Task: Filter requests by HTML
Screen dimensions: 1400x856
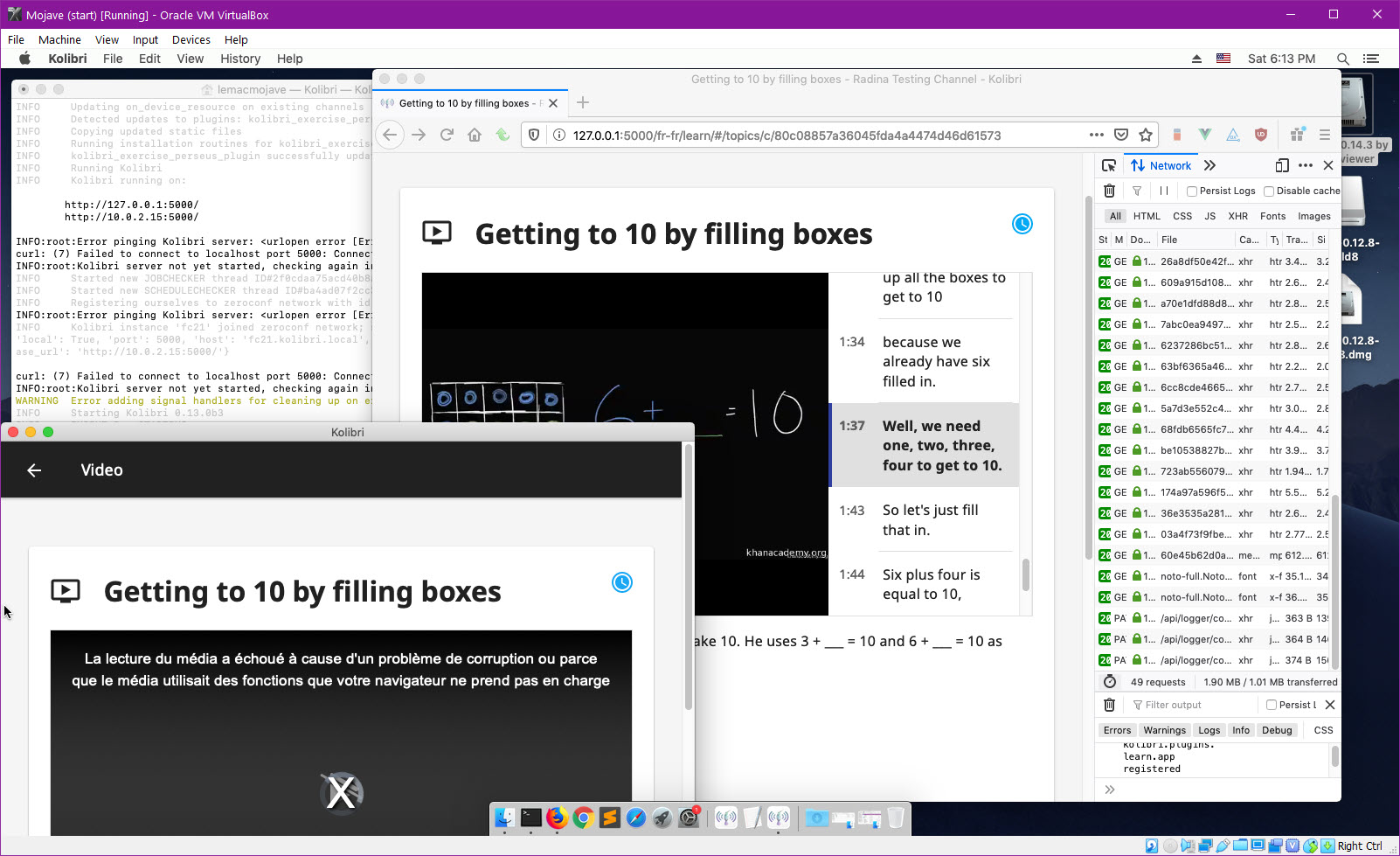Action: point(1147,216)
